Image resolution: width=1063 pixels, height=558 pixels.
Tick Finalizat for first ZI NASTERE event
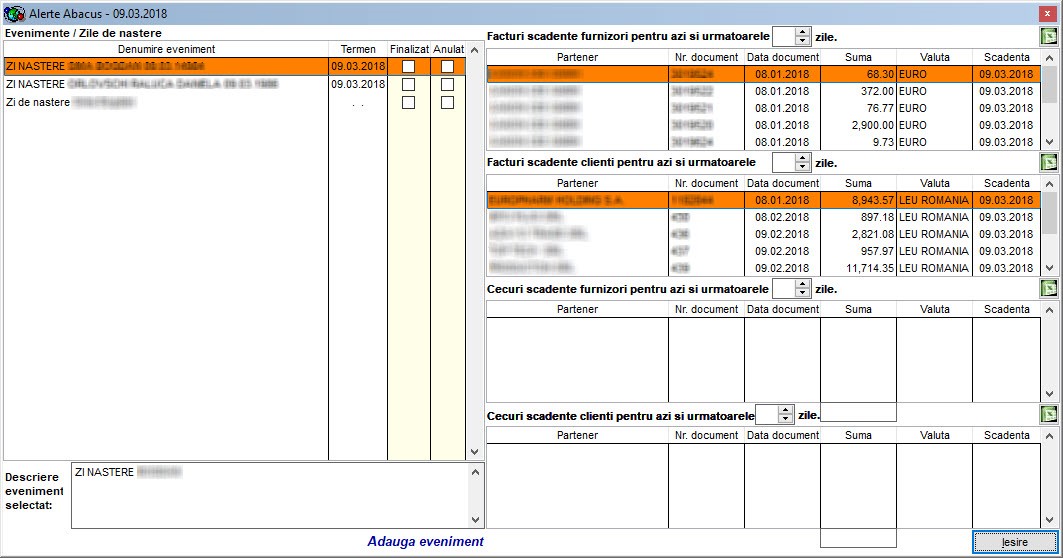pyautogui.click(x=408, y=66)
